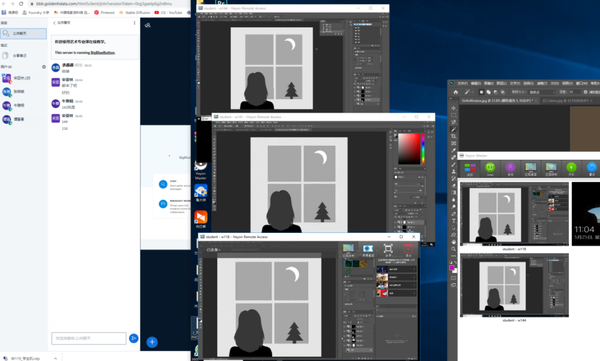Click New Selection mode in options bar
600x361 pixels.
tap(481, 92)
